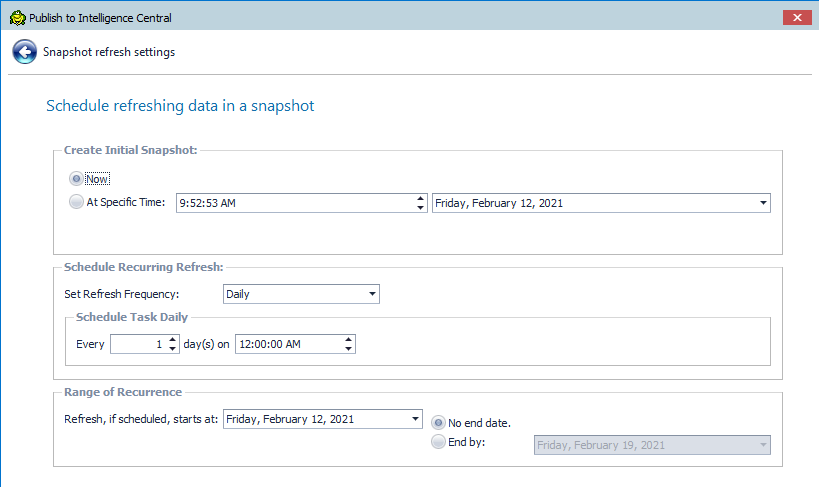The height and width of the screenshot is (487, 819).
Task: Open the refresh start date dropdown
Action: (x=415, y=419)
